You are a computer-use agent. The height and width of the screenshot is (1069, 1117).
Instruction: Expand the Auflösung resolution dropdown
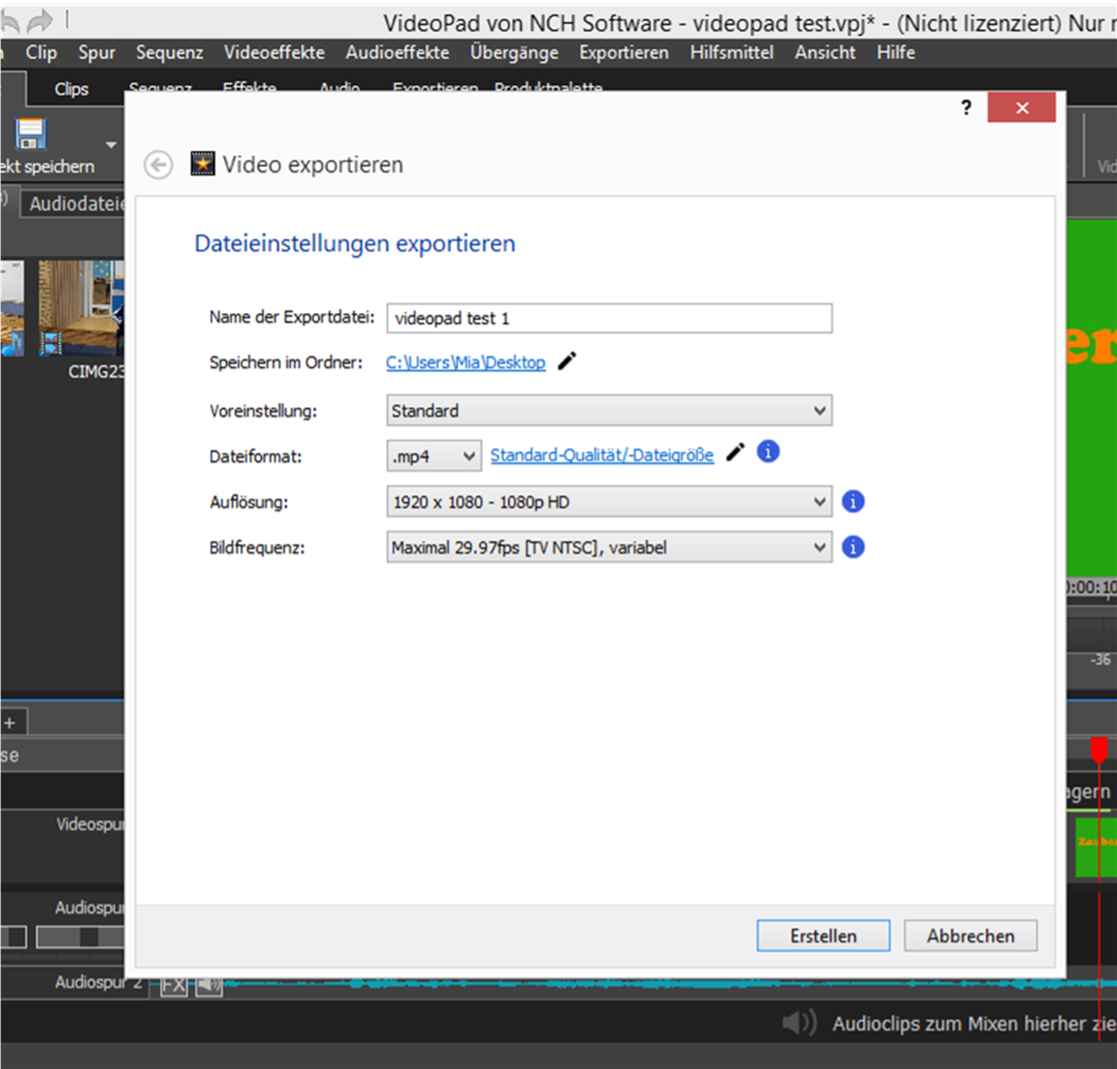[608, 502]
